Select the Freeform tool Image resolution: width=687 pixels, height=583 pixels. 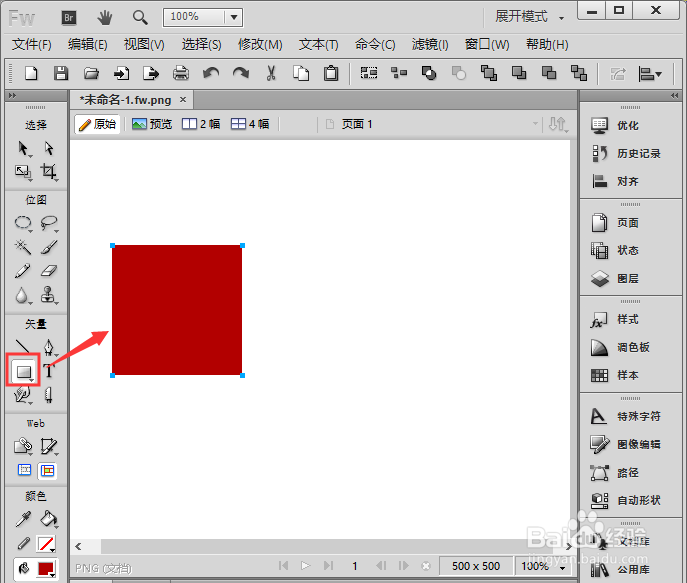click(x=23, y=395)
